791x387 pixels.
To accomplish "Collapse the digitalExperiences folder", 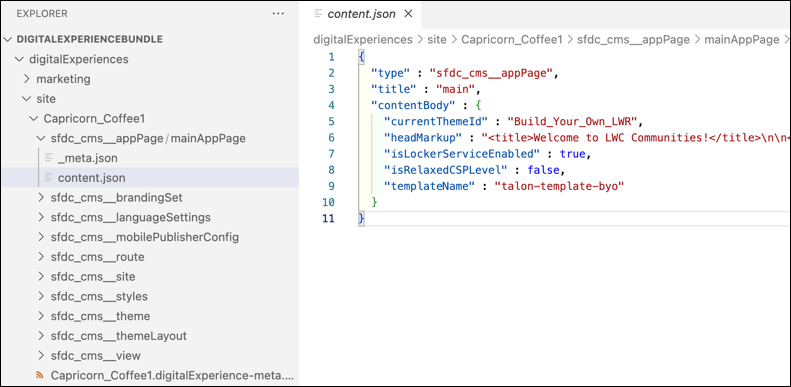I will pyautogui.click(x=20, y=59).
